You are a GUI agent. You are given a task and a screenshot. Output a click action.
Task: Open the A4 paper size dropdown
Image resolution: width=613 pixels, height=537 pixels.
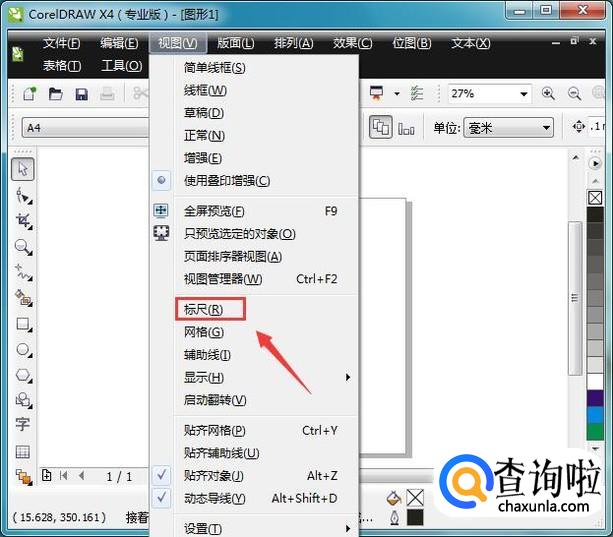pyautogui.click(x=85, y=128)
